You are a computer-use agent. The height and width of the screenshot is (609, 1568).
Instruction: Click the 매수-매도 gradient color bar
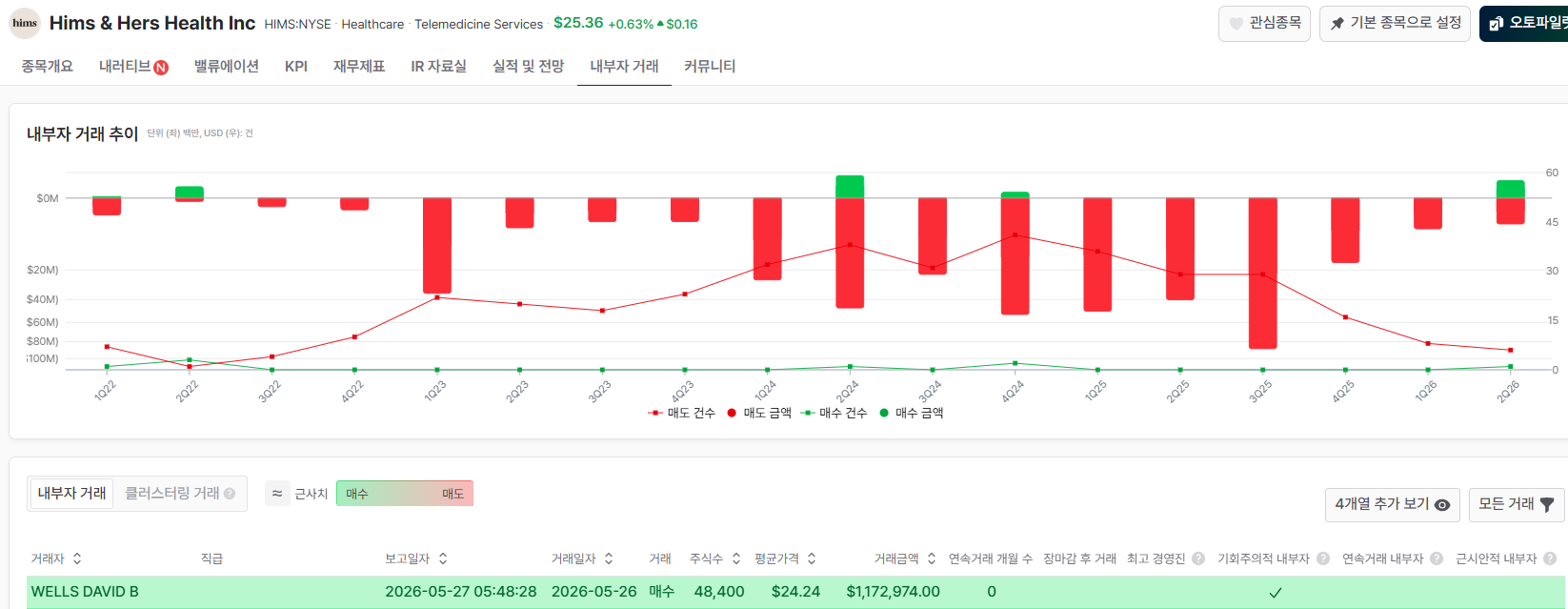[405, 494]
